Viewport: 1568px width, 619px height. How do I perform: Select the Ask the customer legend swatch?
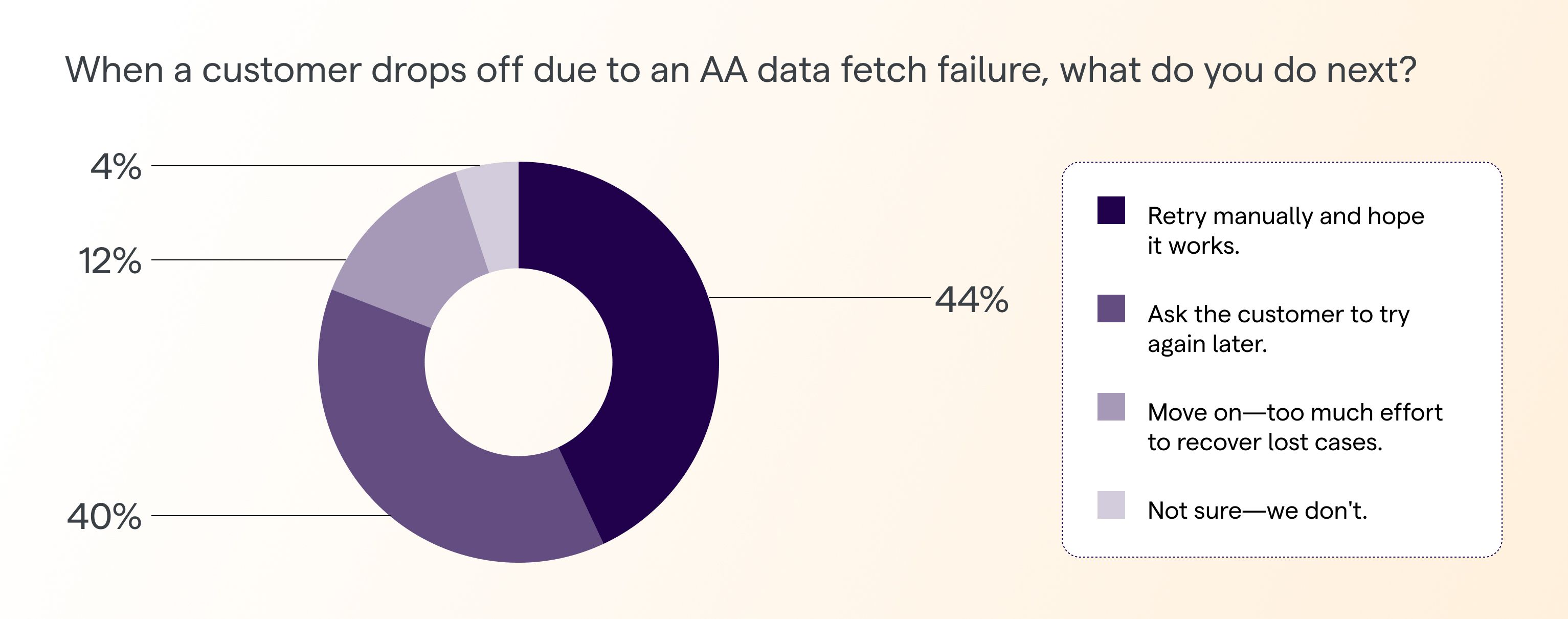pos(1111,308)
